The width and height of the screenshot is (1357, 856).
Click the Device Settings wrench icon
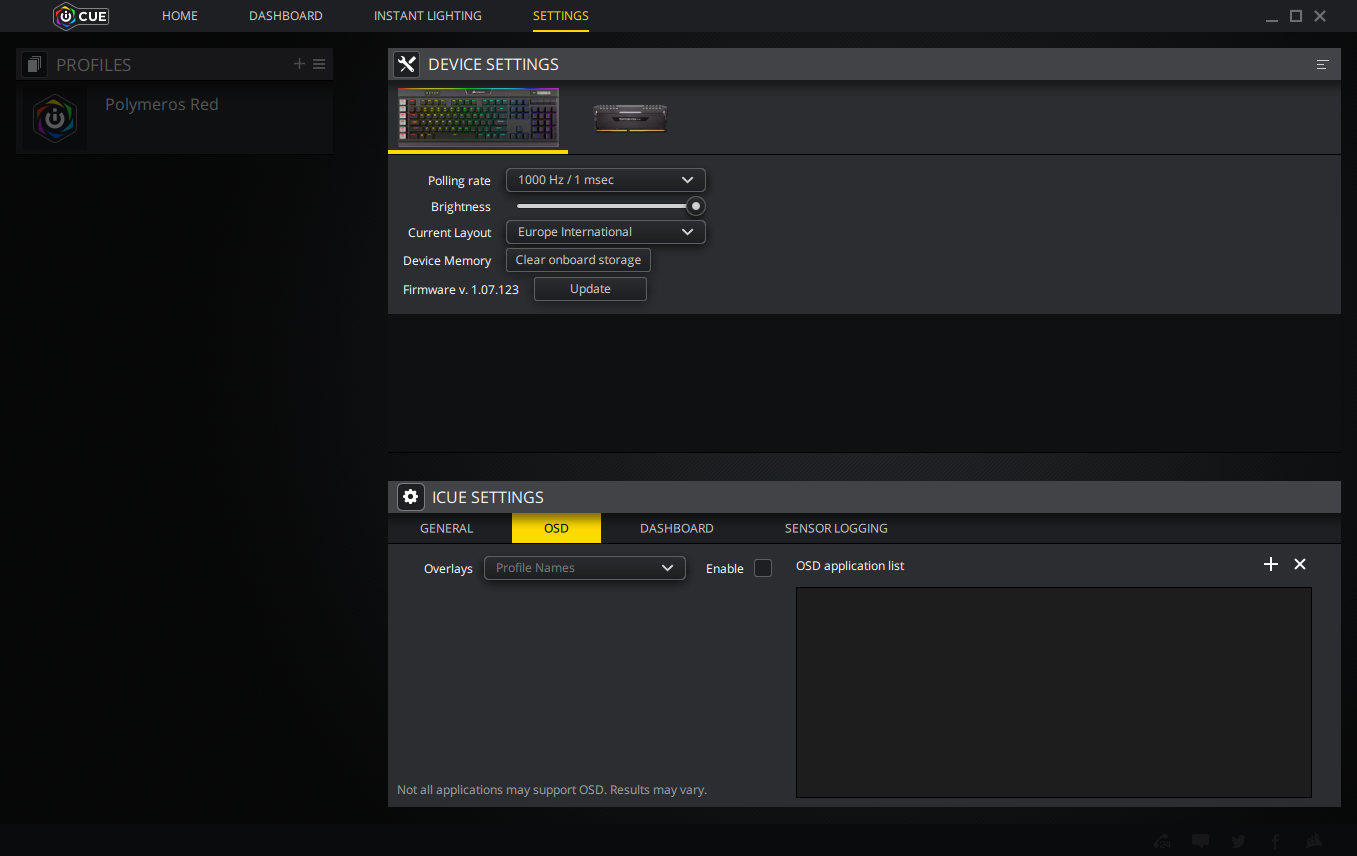pos(406,65)
